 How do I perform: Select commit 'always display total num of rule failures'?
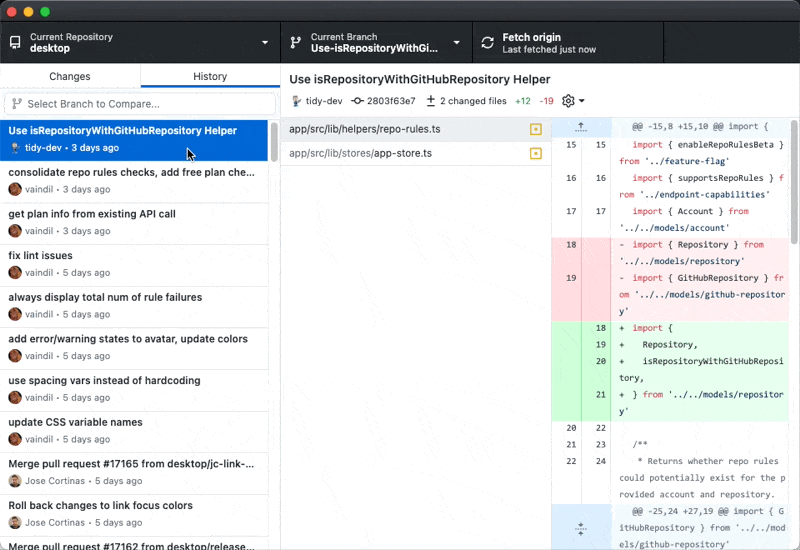[x=134, y=307]
